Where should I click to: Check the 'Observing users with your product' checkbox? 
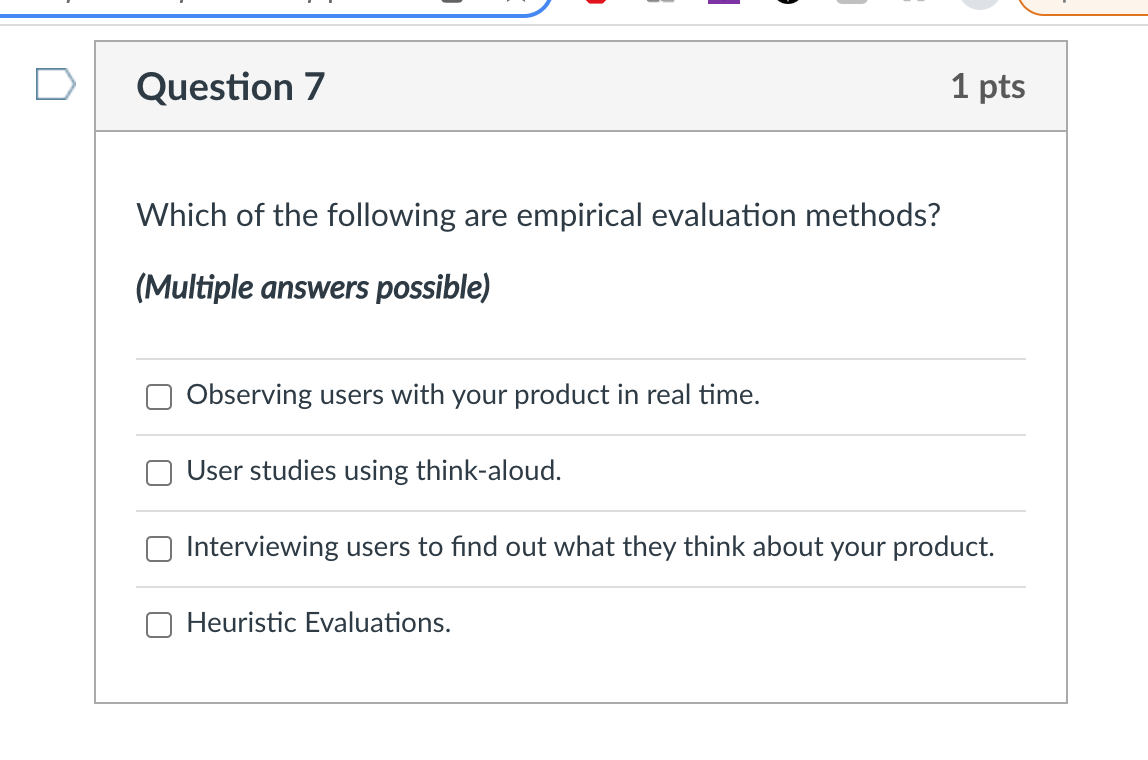point(159,397)
